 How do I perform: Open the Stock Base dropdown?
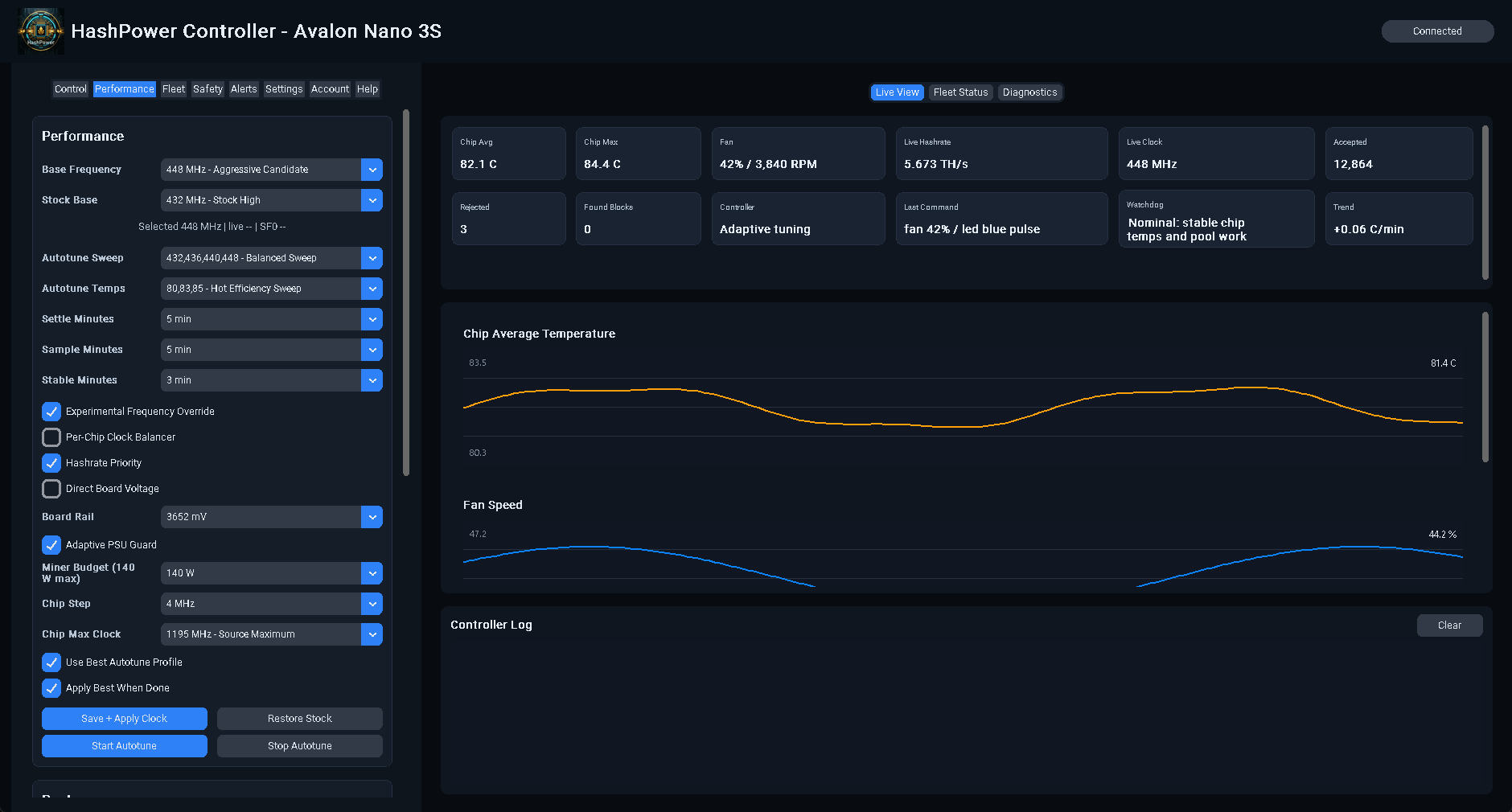[x=272, y=200]
